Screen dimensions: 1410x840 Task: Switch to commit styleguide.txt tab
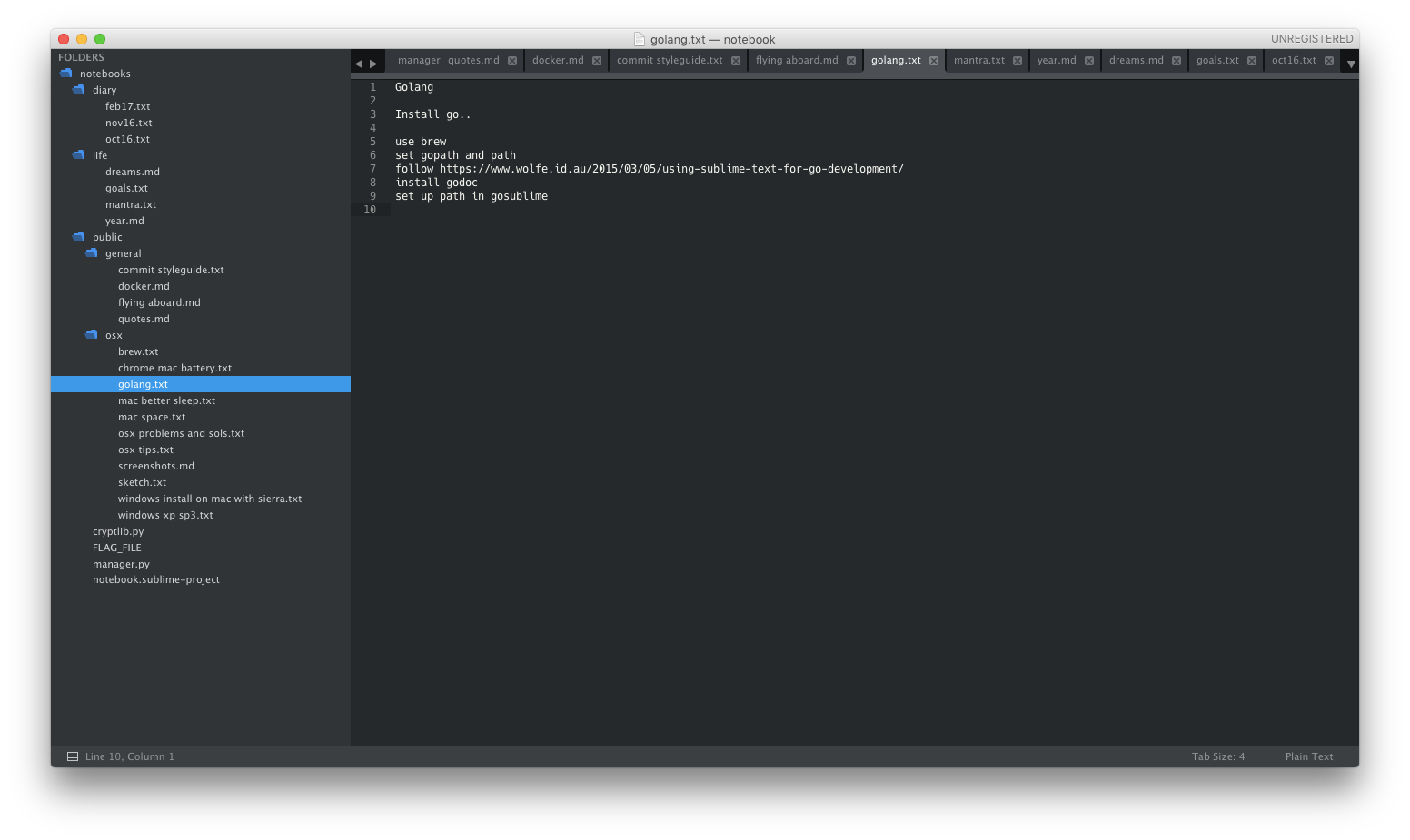[x=670, y=61]
